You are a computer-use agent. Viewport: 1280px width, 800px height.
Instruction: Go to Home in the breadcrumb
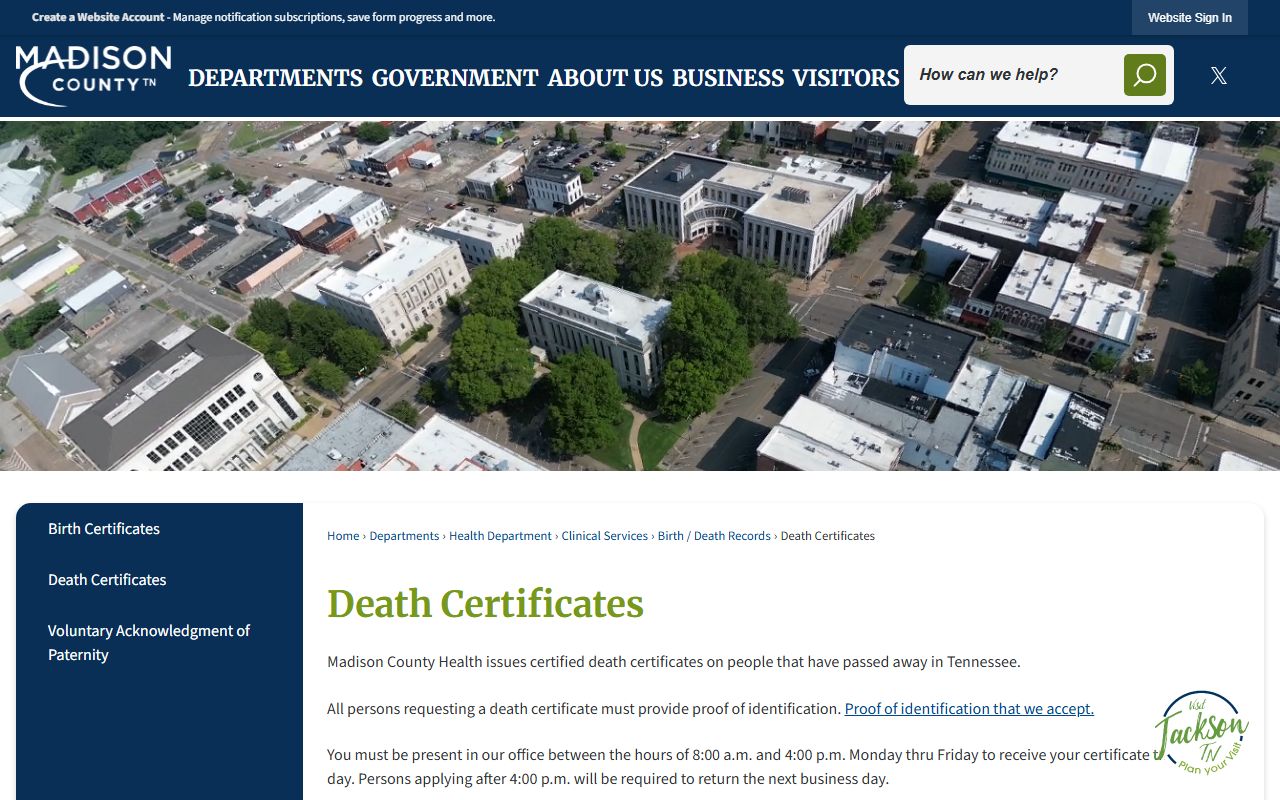(x=343, y=536)
